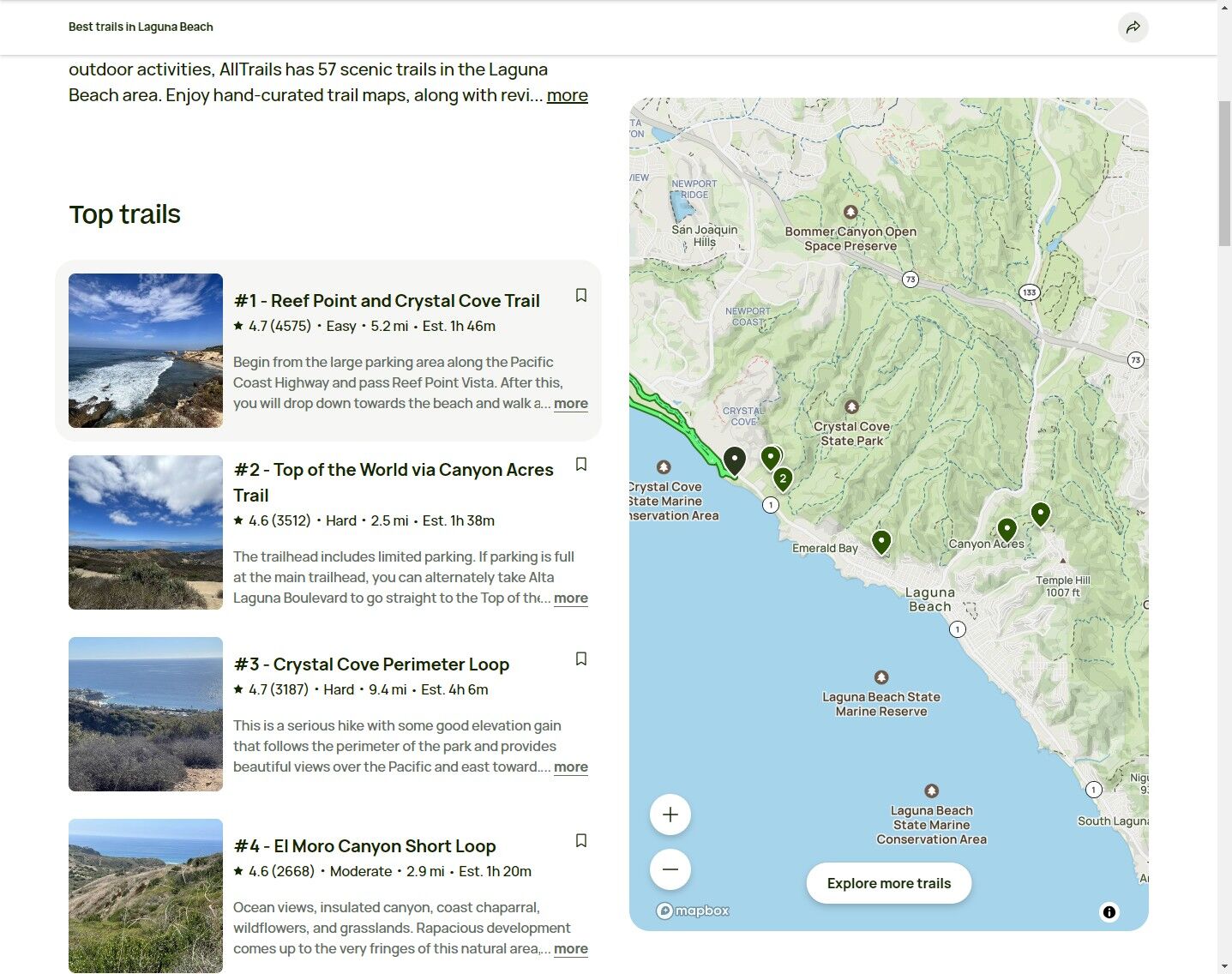
Task: Click the route 133 highway shield
Action: click(1030, 292)
